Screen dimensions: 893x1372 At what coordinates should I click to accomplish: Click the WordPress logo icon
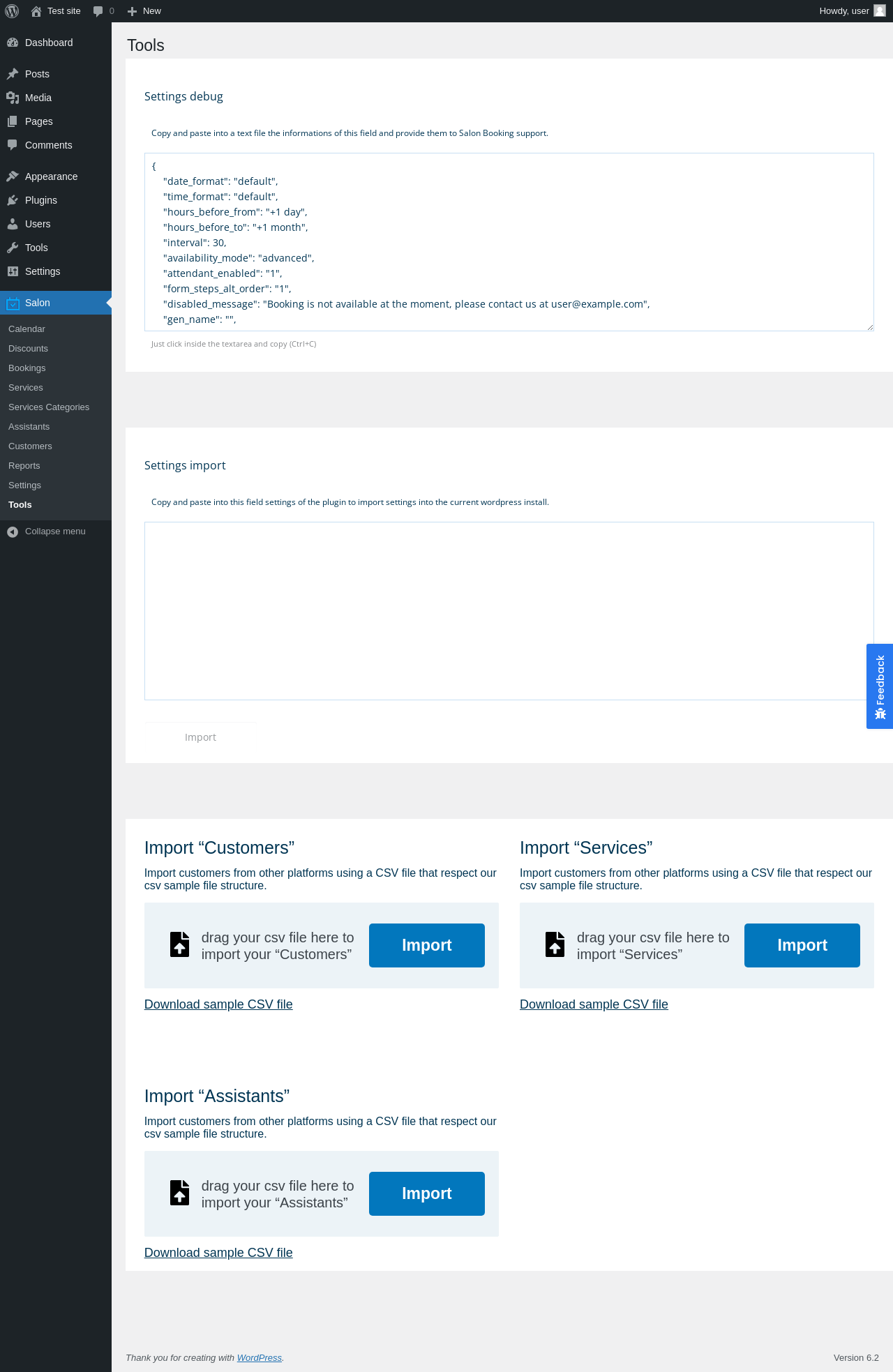(x=12, y=11)
